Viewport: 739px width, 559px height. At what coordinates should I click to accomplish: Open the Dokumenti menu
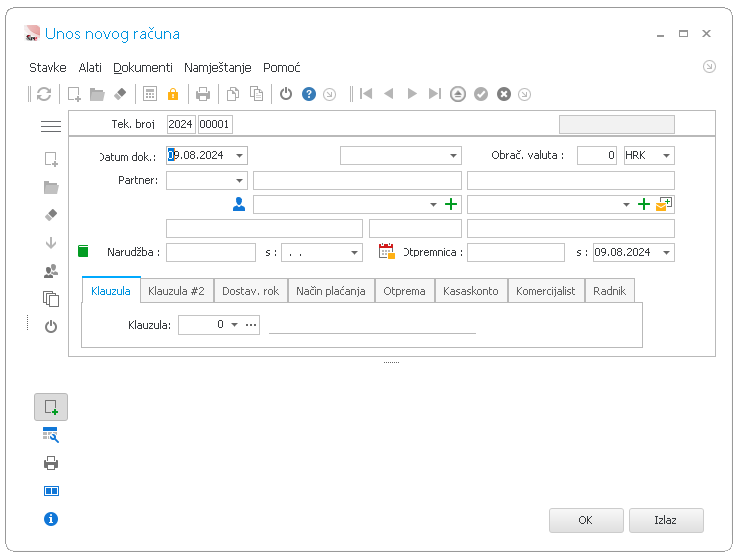click(x=143, y=68)
